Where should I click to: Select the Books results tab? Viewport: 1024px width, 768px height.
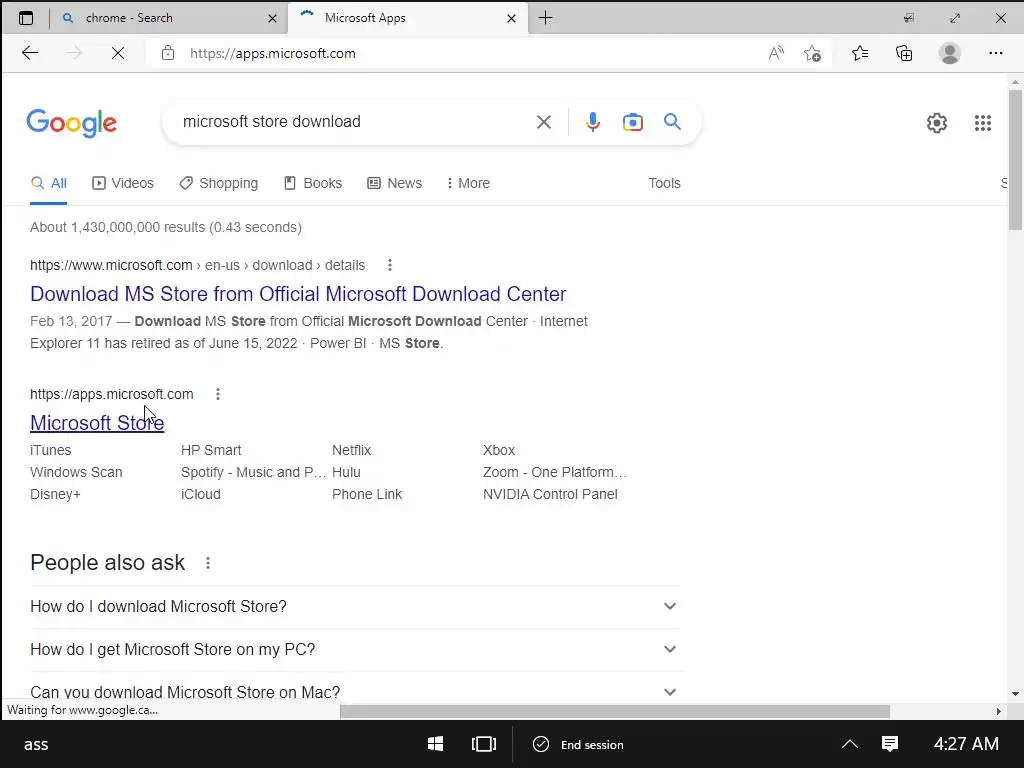[313, 184]
